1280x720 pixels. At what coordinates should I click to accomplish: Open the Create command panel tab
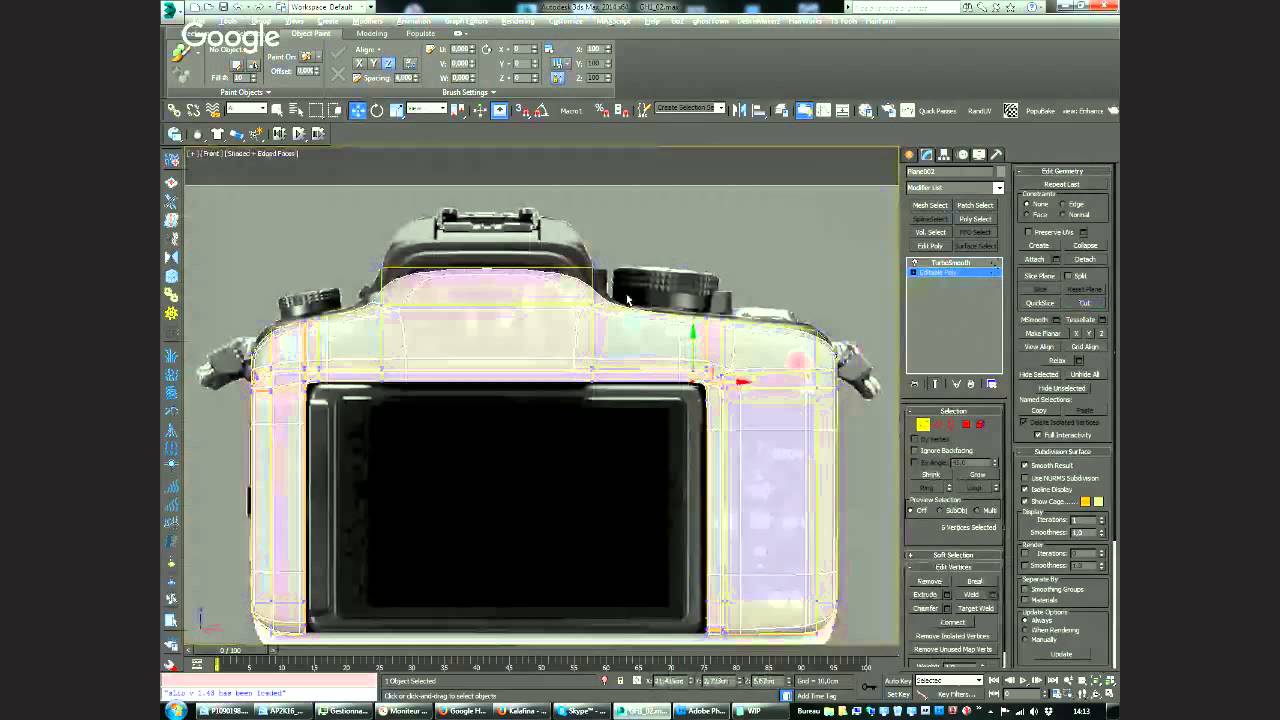click(909, 155)
